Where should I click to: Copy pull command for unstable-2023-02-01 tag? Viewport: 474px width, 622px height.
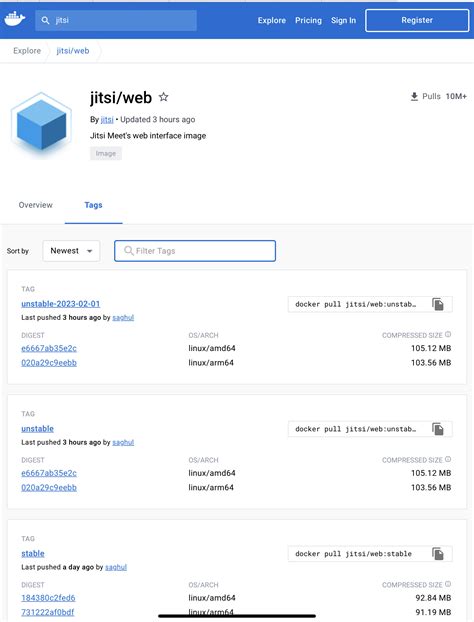(438, 304)
